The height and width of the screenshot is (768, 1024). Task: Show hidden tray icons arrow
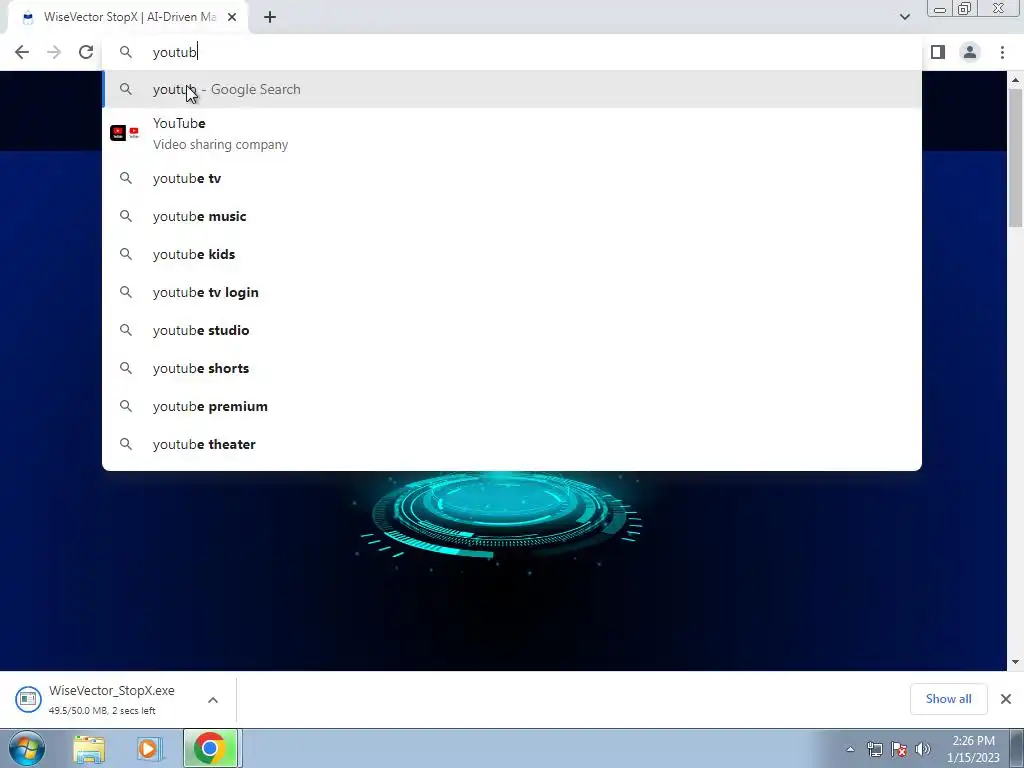(x=850, y=749)
